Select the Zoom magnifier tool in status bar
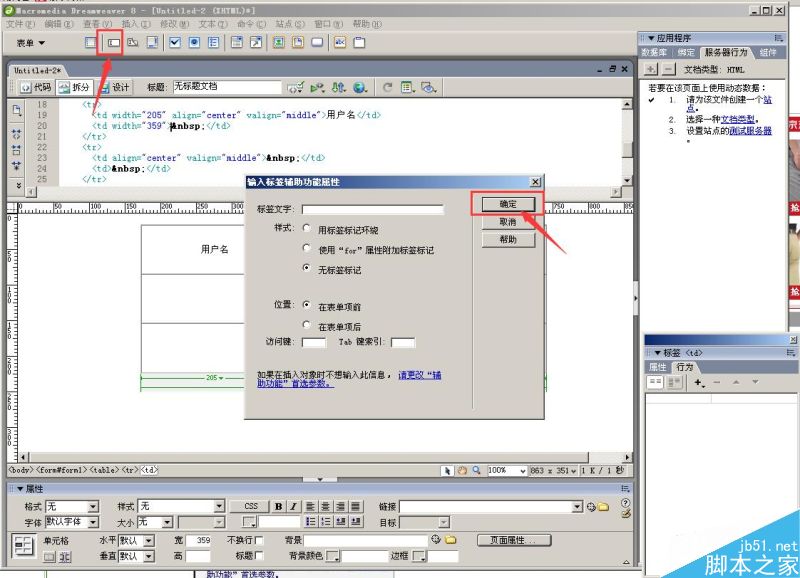 coord(477,470)
